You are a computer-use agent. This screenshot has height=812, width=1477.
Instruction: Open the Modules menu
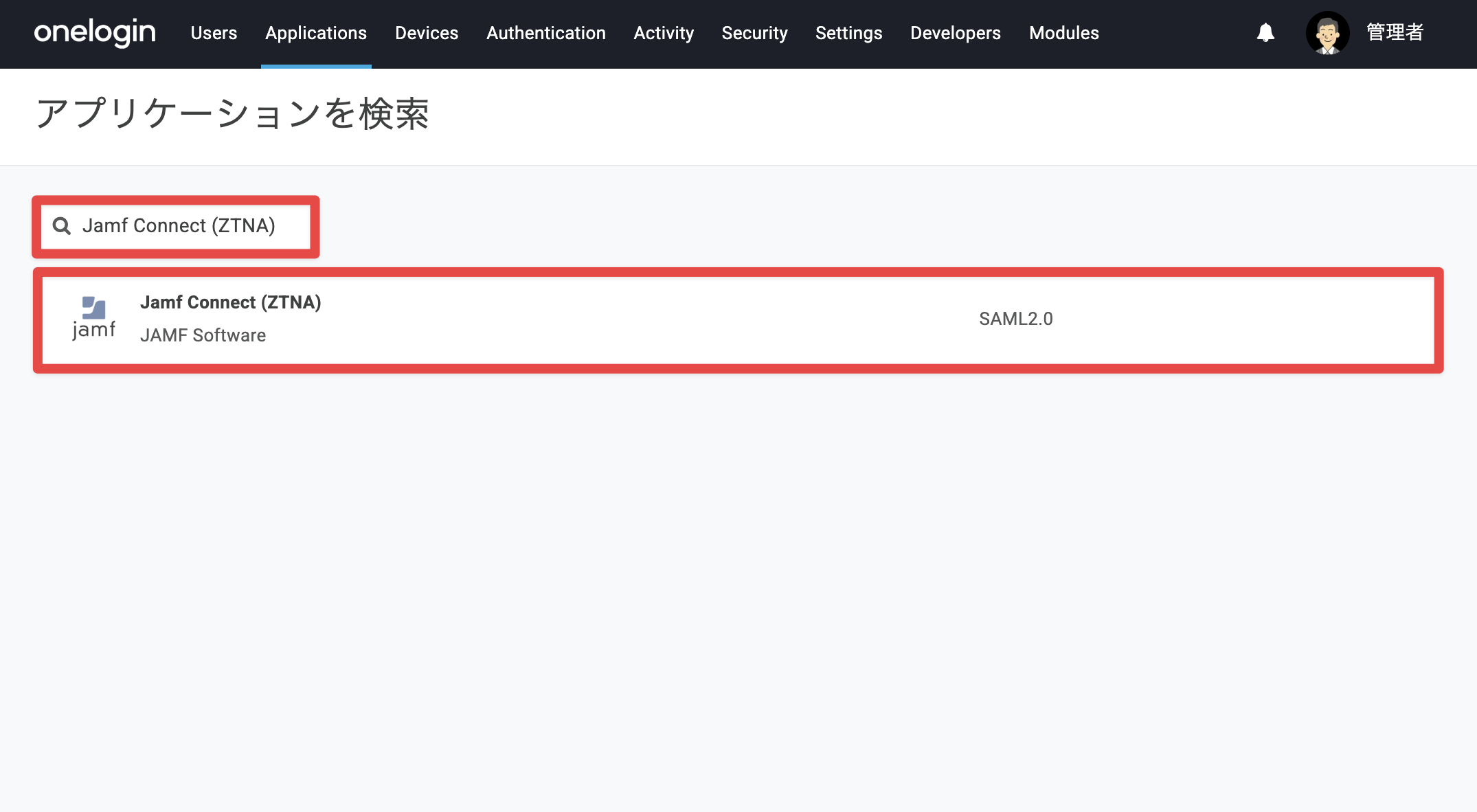tap(1064, 33)
